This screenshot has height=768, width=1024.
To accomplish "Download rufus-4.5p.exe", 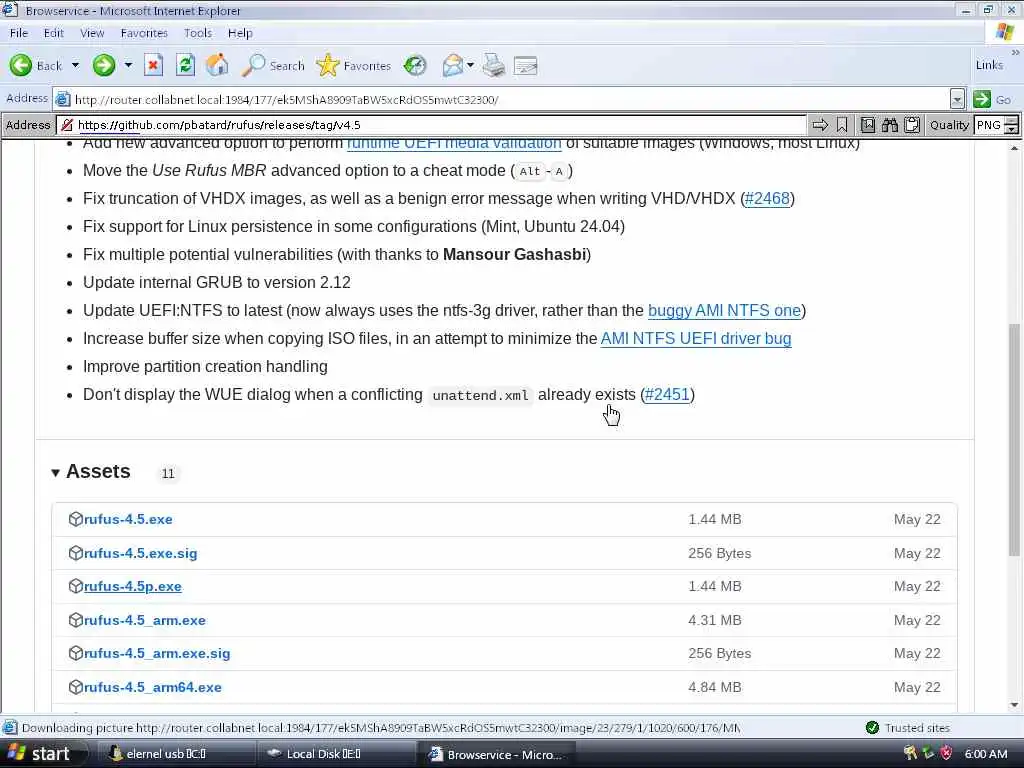I will click(x=133, y=586).
